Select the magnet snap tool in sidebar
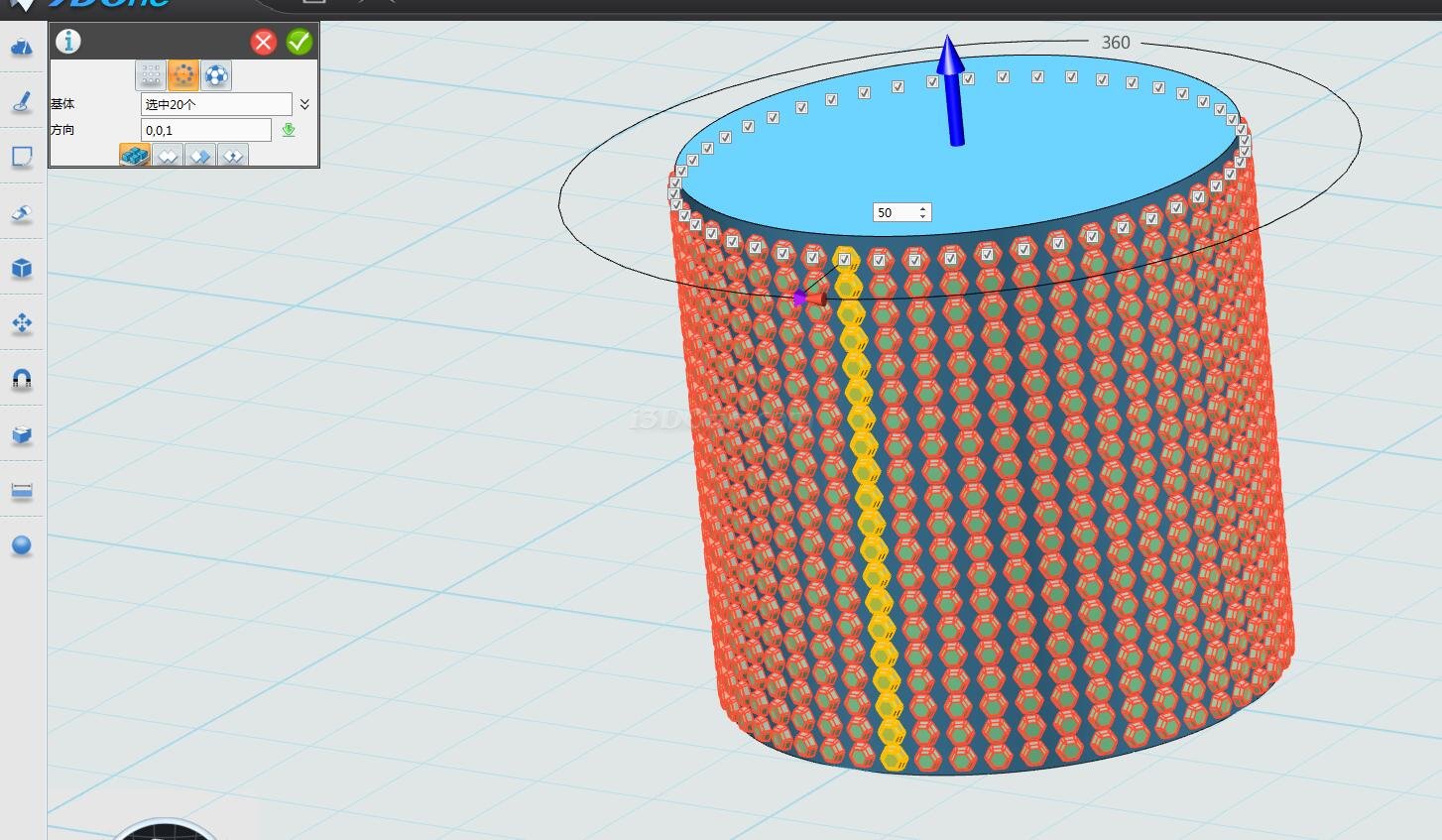Screen dimensions: 1442x840 (21, 379)
